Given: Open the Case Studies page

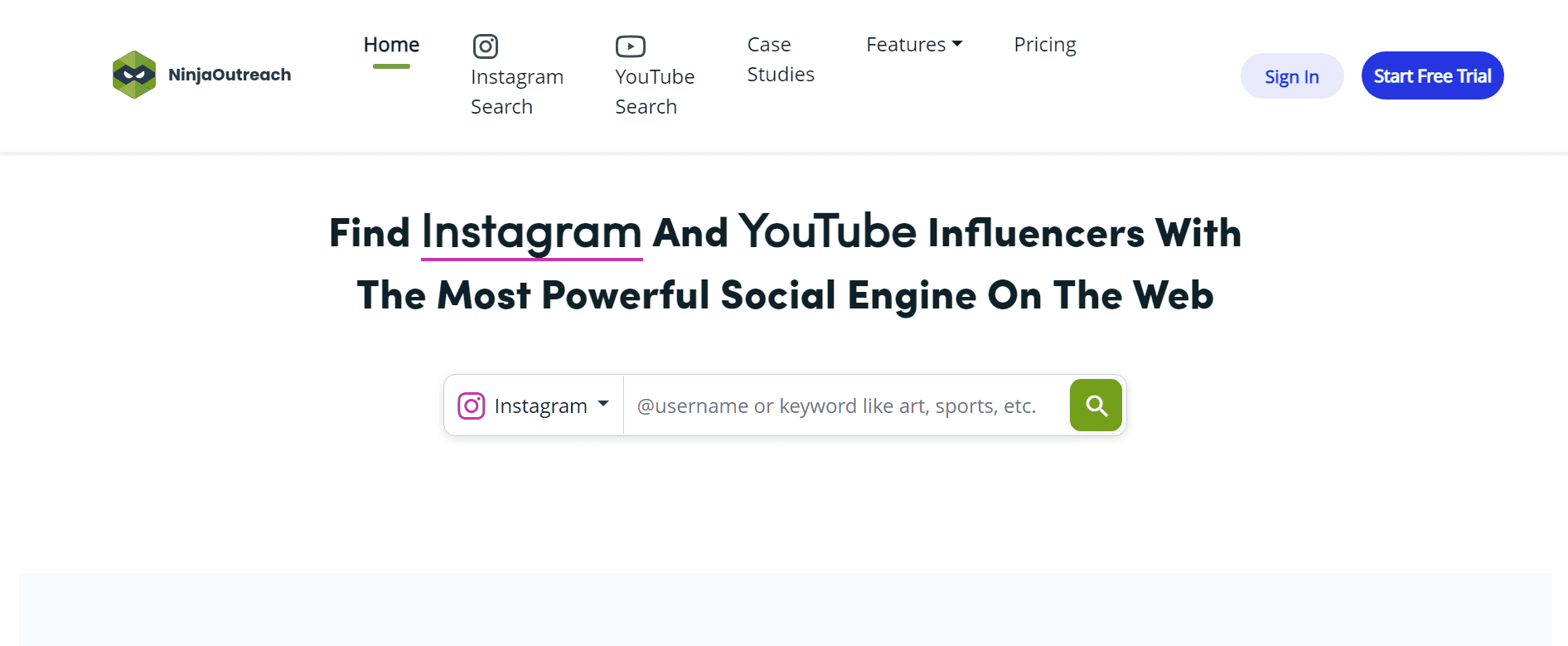Looking at the screenshot, I should click(x=780, y=59).
